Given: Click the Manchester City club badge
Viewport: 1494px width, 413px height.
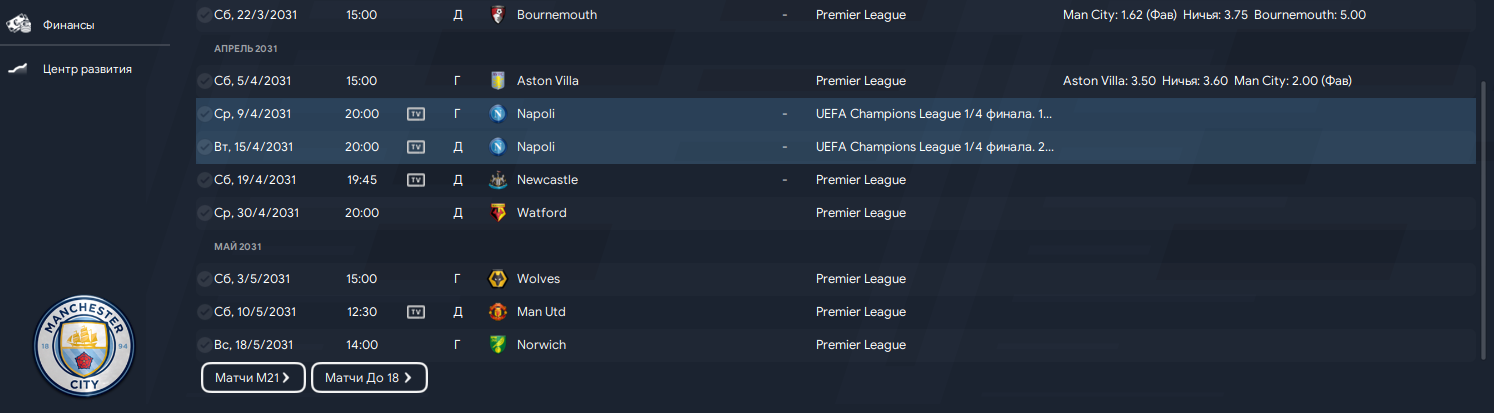Looking at the screenshot, I should (85, 346).
